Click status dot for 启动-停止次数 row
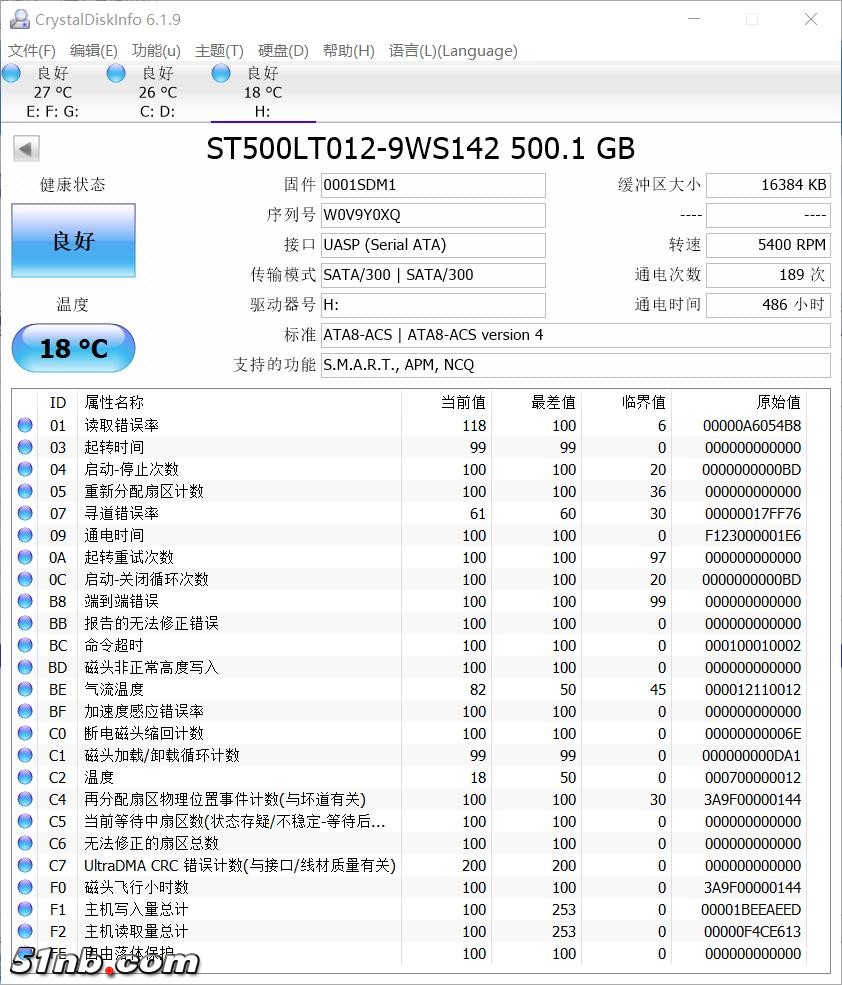 25,469
